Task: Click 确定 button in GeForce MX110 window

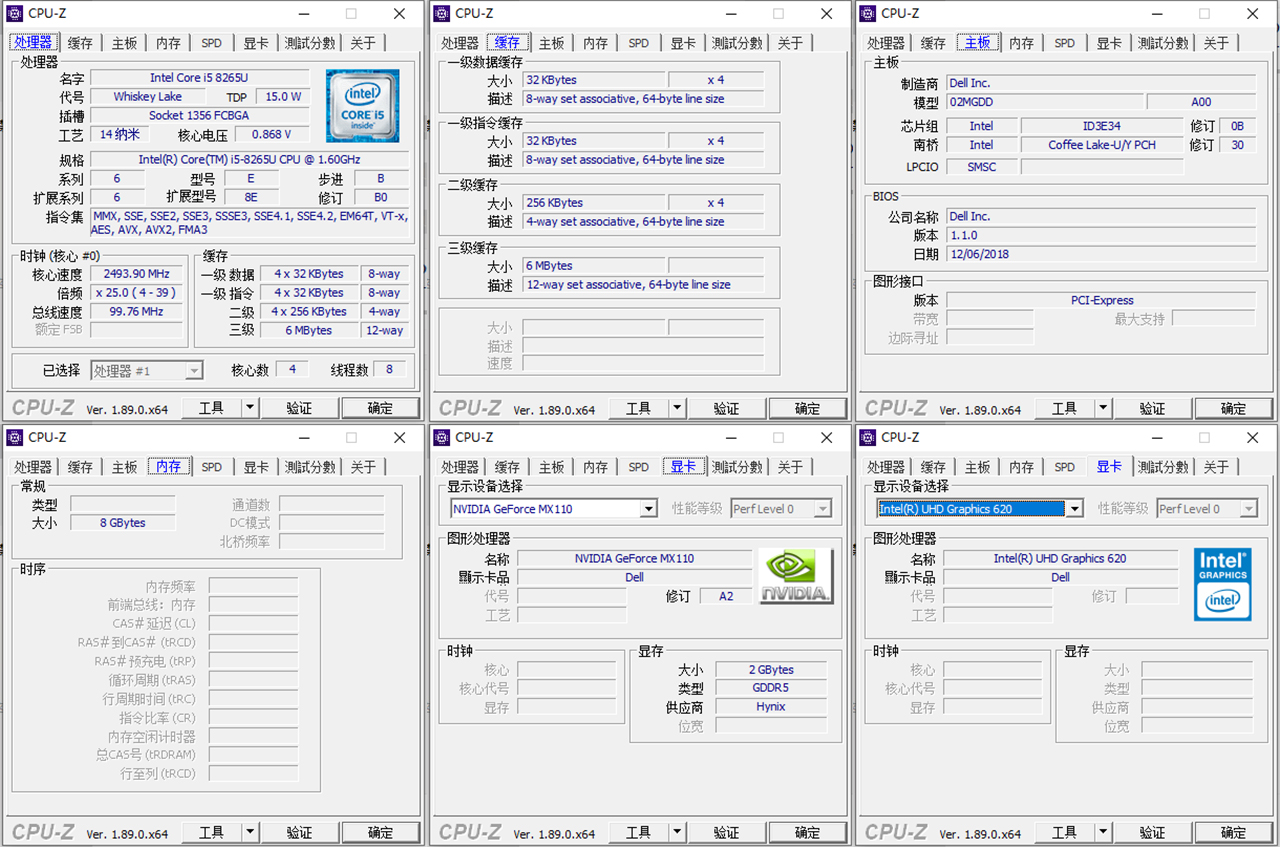Action: pyautogui.click(x=808, y=832)
